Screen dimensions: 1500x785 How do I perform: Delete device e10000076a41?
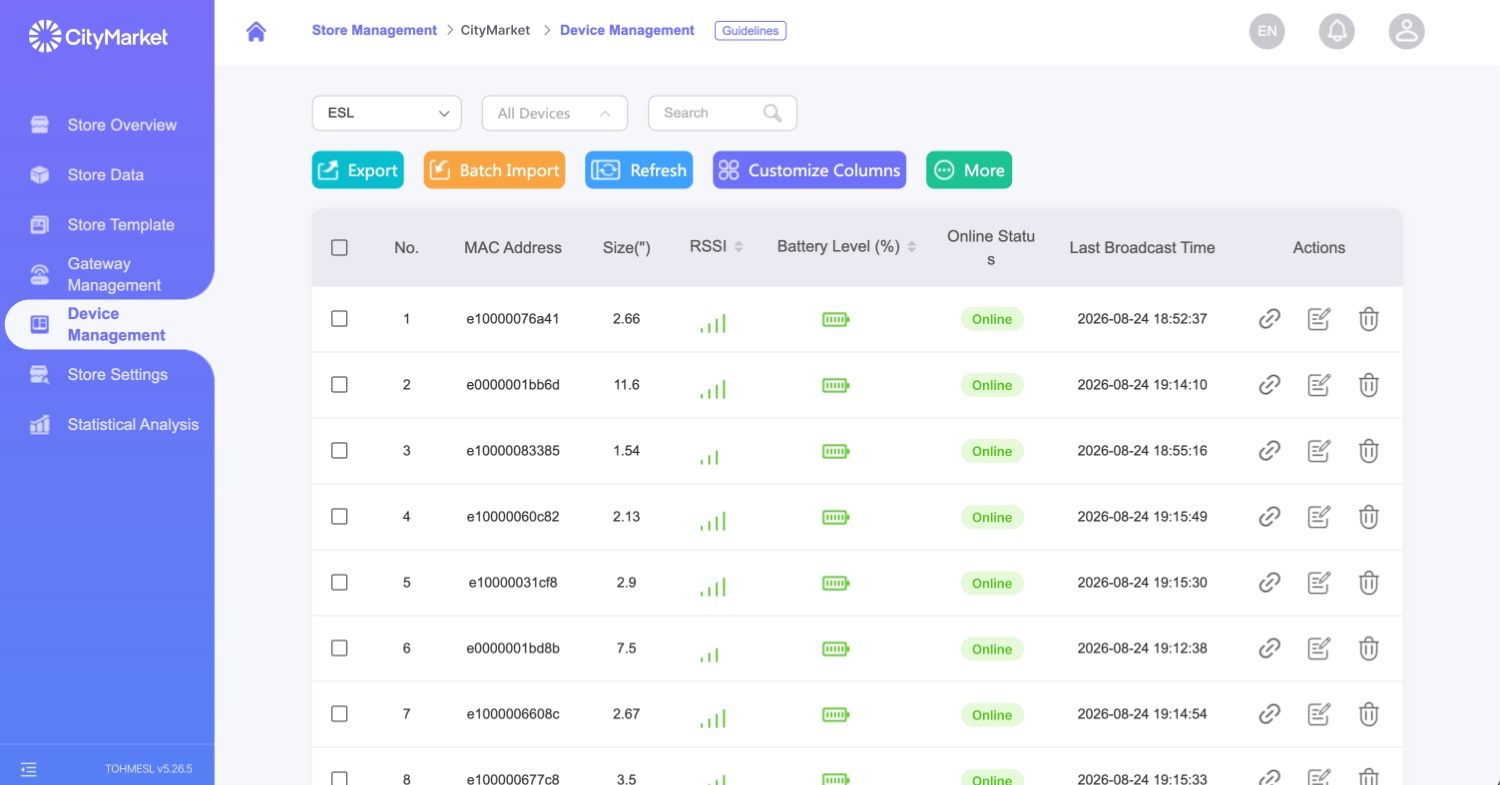(1369, 319)
